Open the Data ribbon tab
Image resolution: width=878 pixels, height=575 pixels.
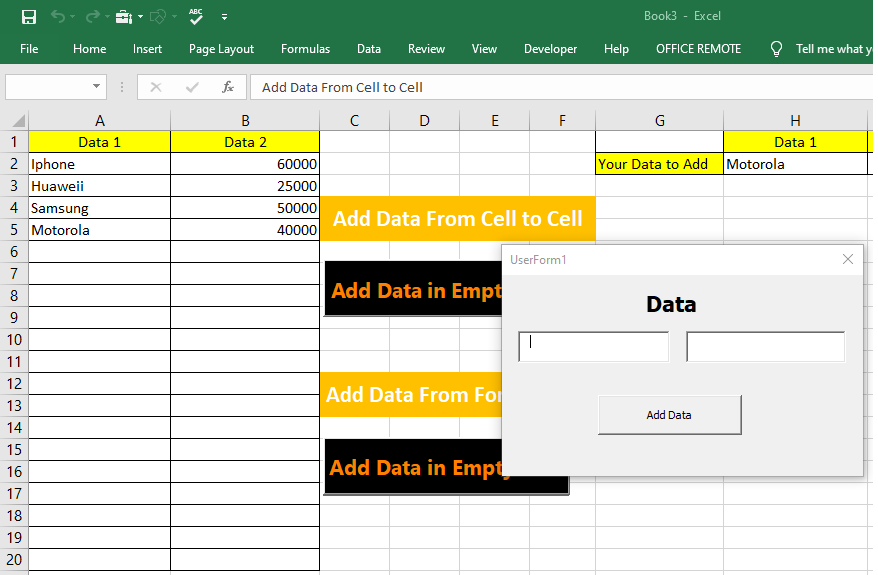click(369, 49)
